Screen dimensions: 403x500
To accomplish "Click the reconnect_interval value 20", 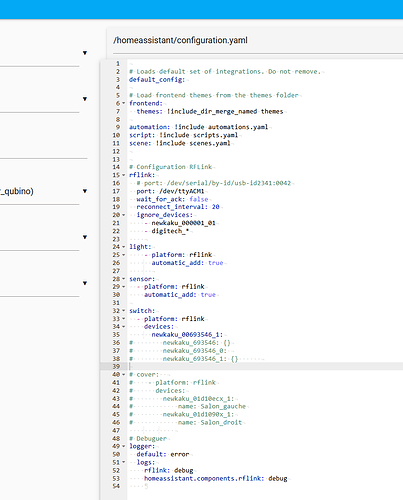I will tap(216, 207).
